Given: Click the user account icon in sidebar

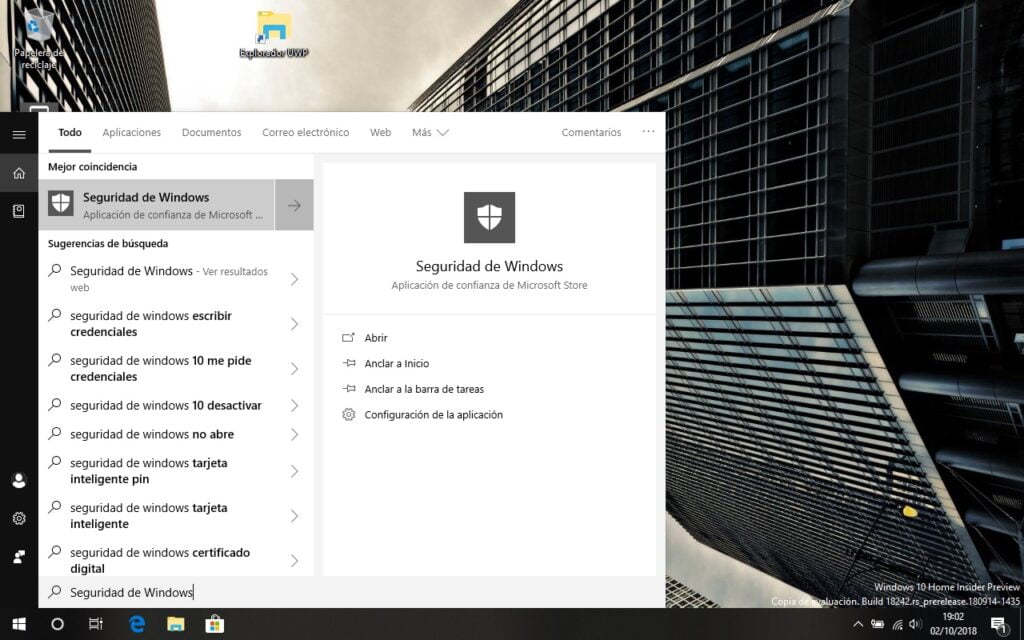Looking at the screenshot, I should 19,481.
